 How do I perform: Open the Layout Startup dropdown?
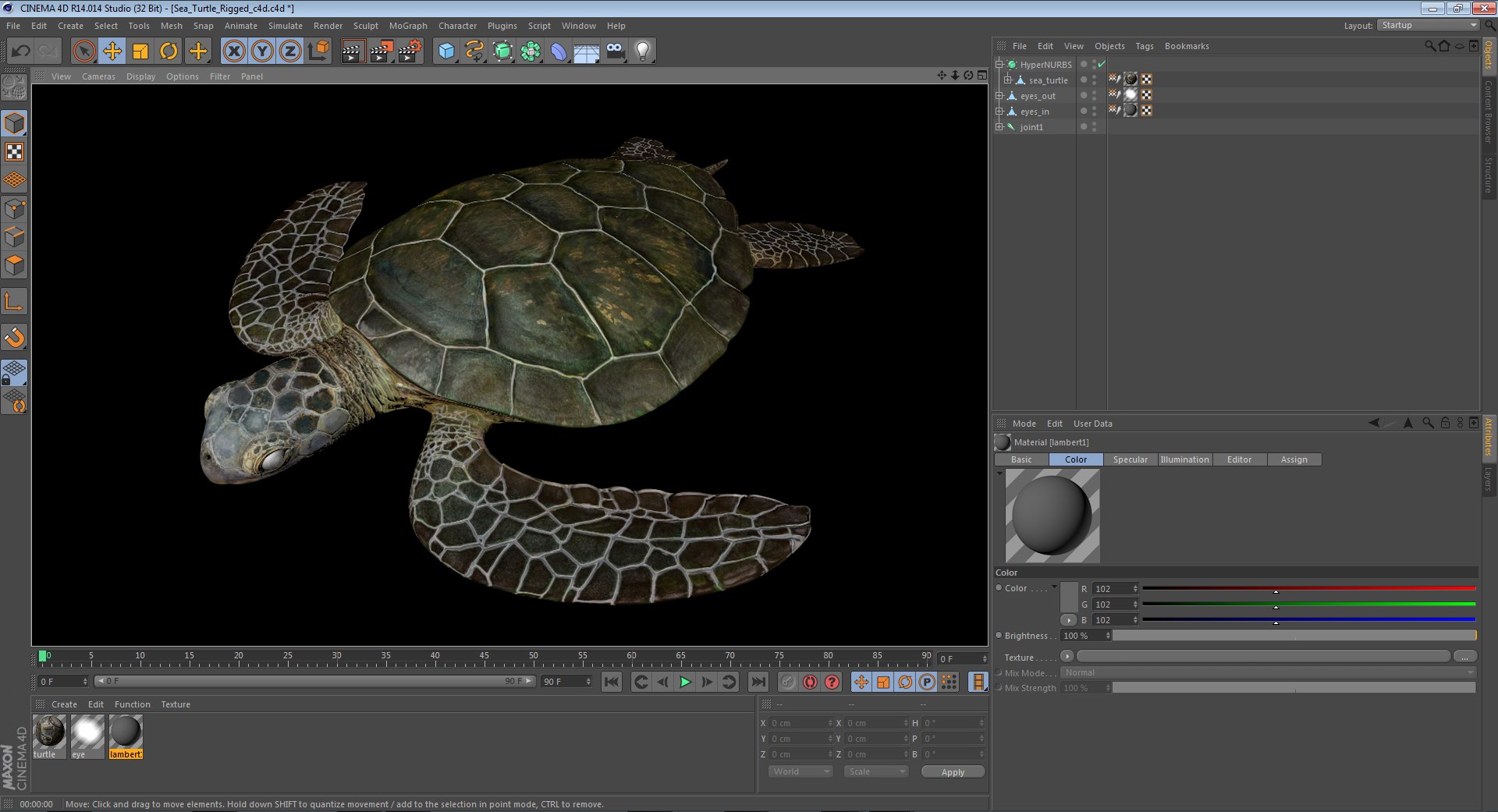point(1428,25)
